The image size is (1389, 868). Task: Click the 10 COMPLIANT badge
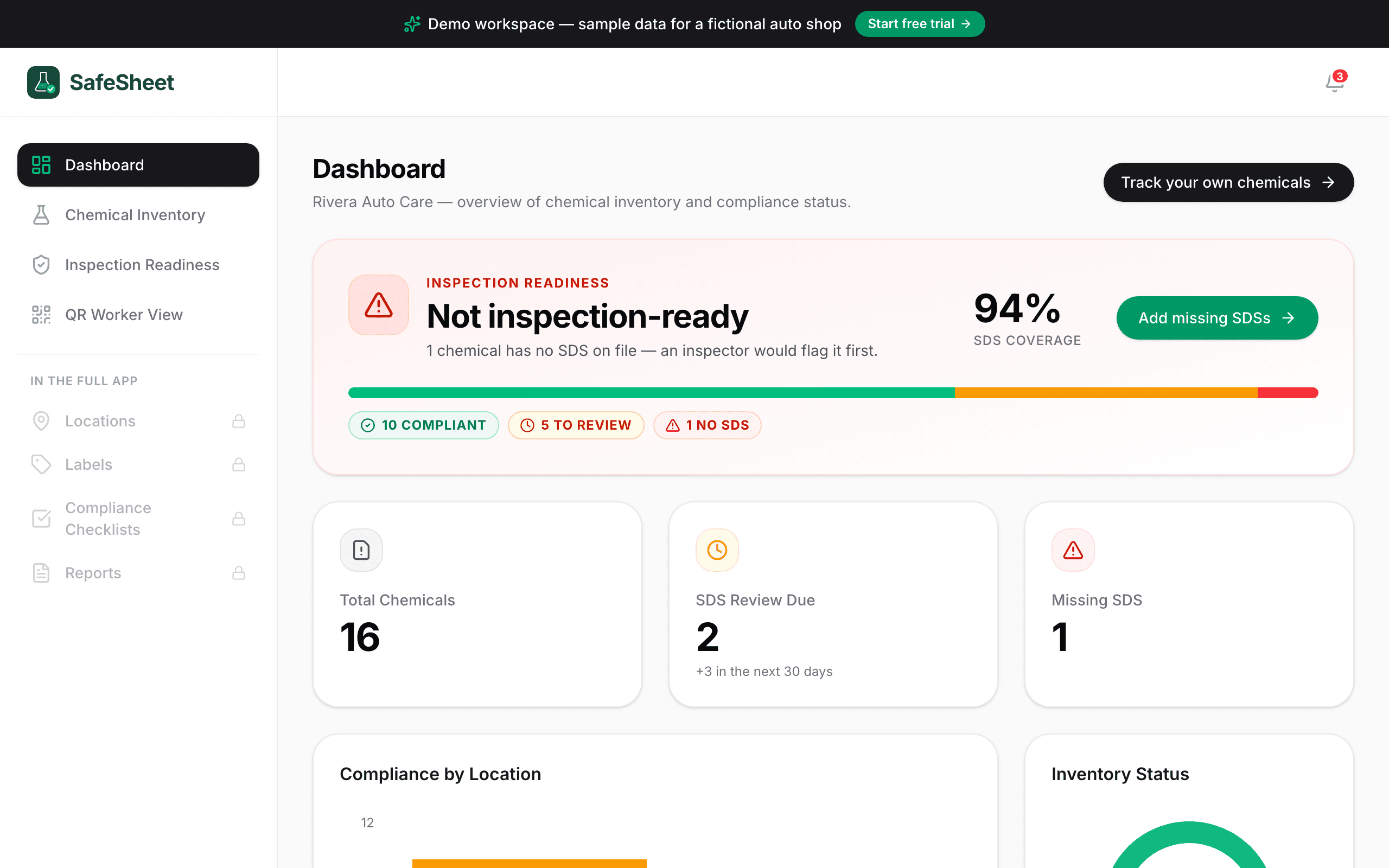point(424,425)
